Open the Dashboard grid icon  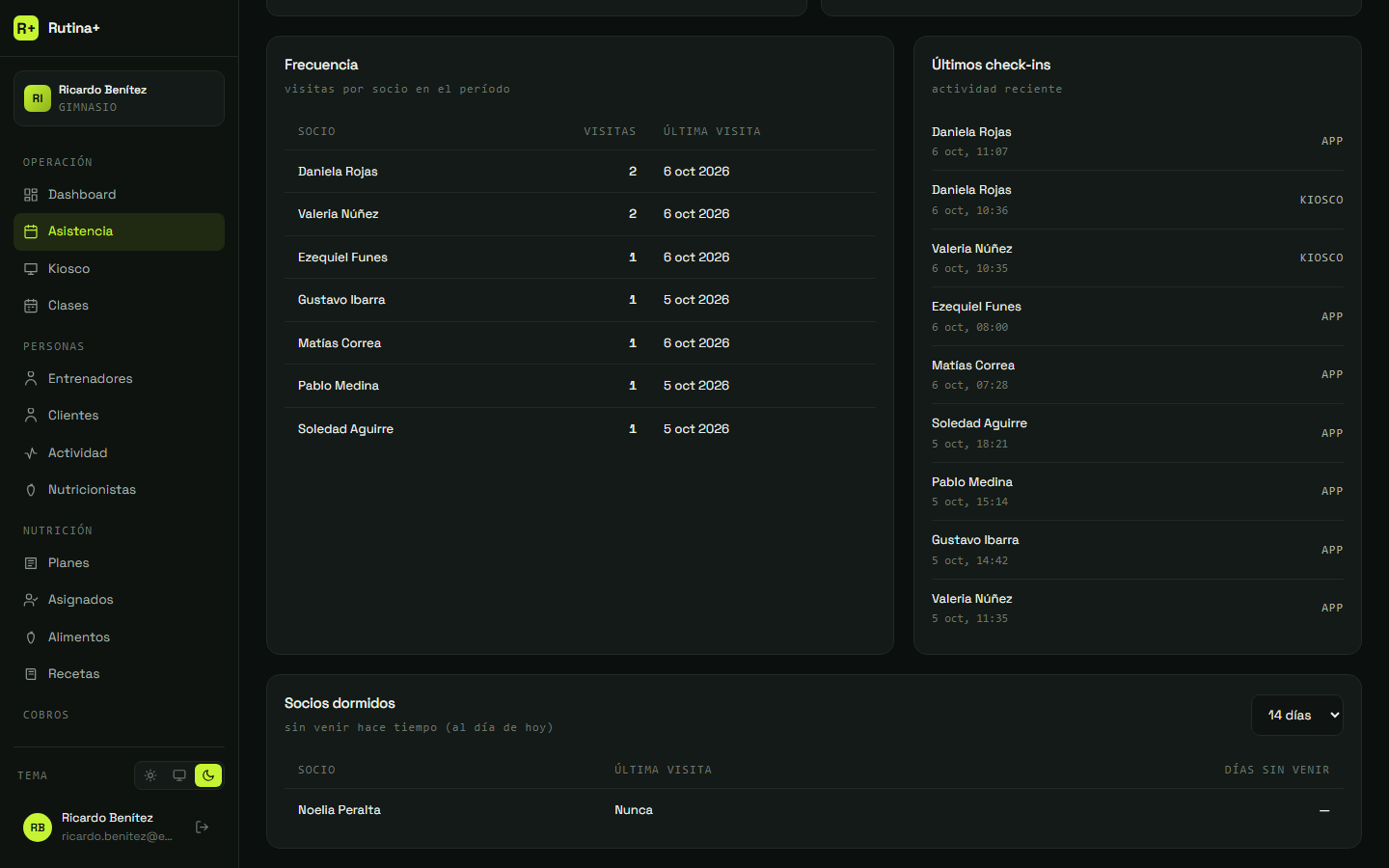[31, 195]
